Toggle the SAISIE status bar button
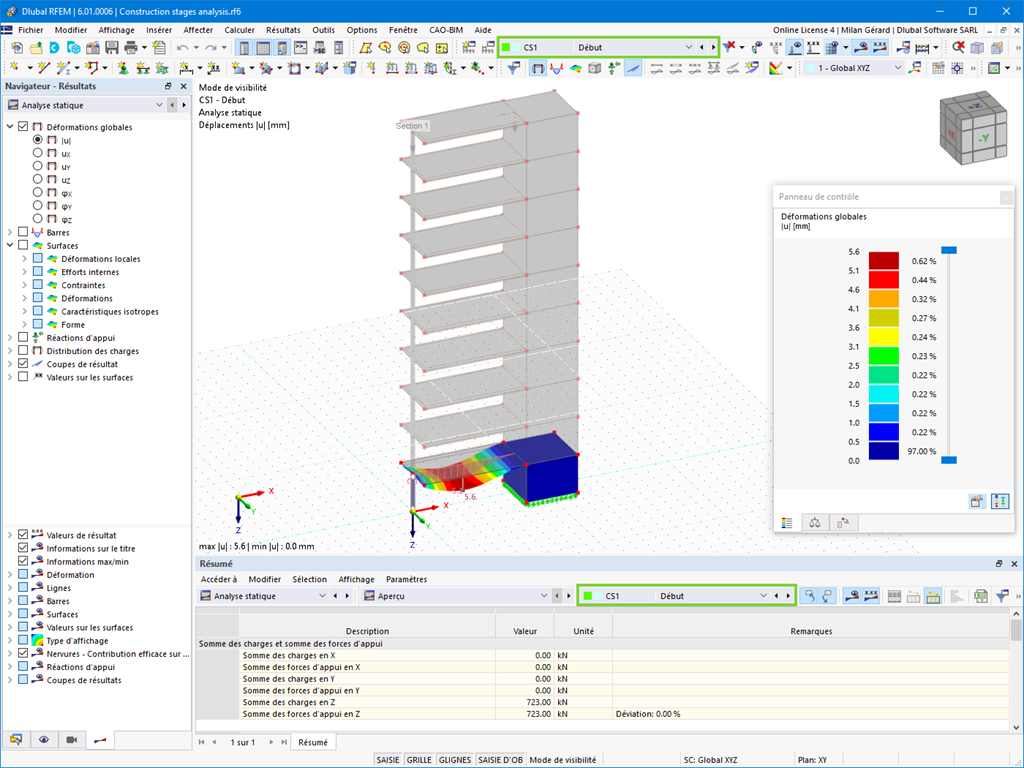Screen dimensions: 1024x768 click(x=388, y=760)
